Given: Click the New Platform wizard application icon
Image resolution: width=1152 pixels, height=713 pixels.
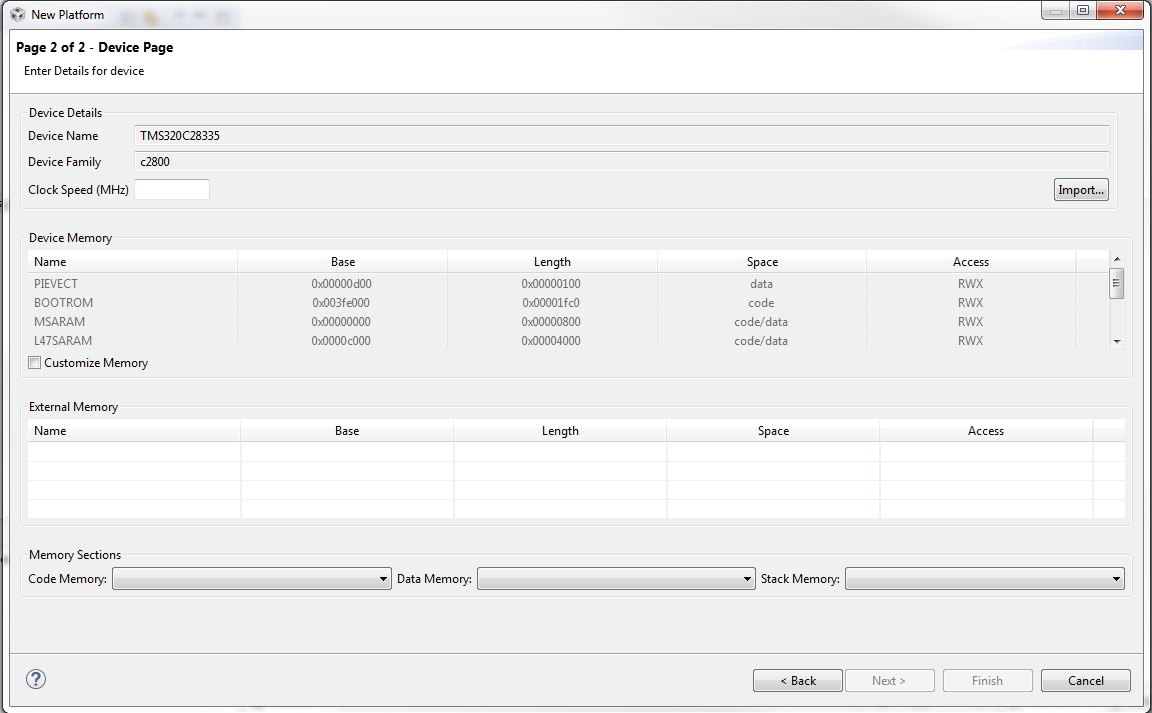Looking at the screenshot, I should pyautogui.click(x=16, y=14).
